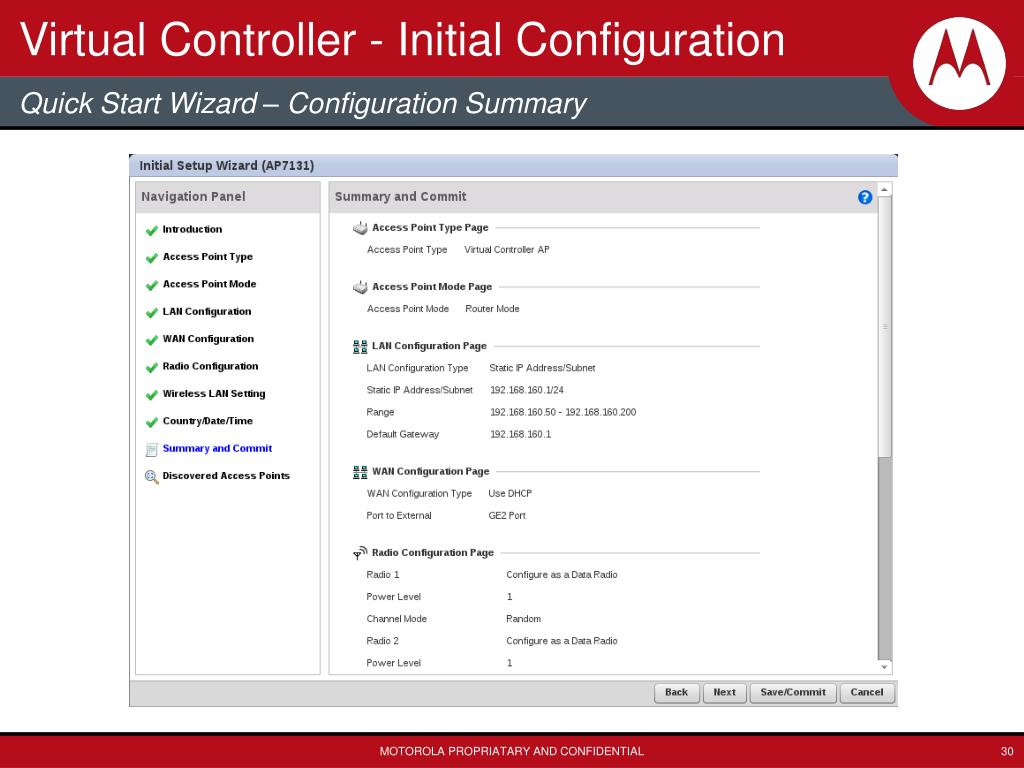Screen dimensions: 1024x768
Task: Click the green checkmark beside Wireless LAN Setting
Action: (152, 395)
